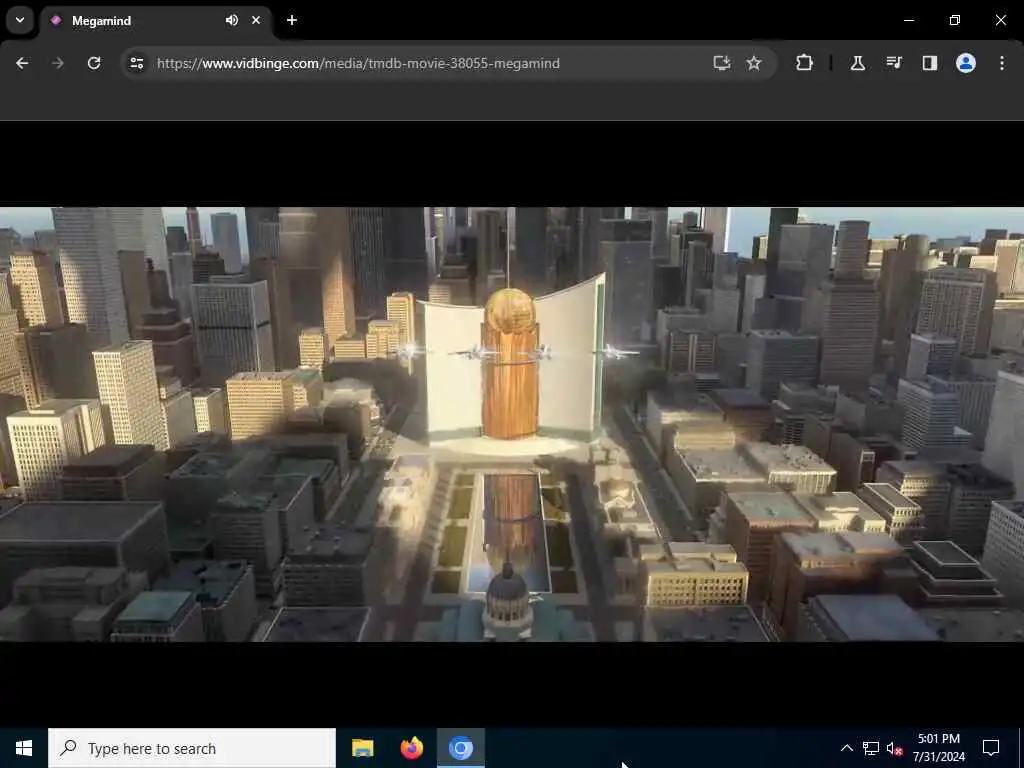Open the Windows Start menu
Screen dimensions: 1024x768
24,748
